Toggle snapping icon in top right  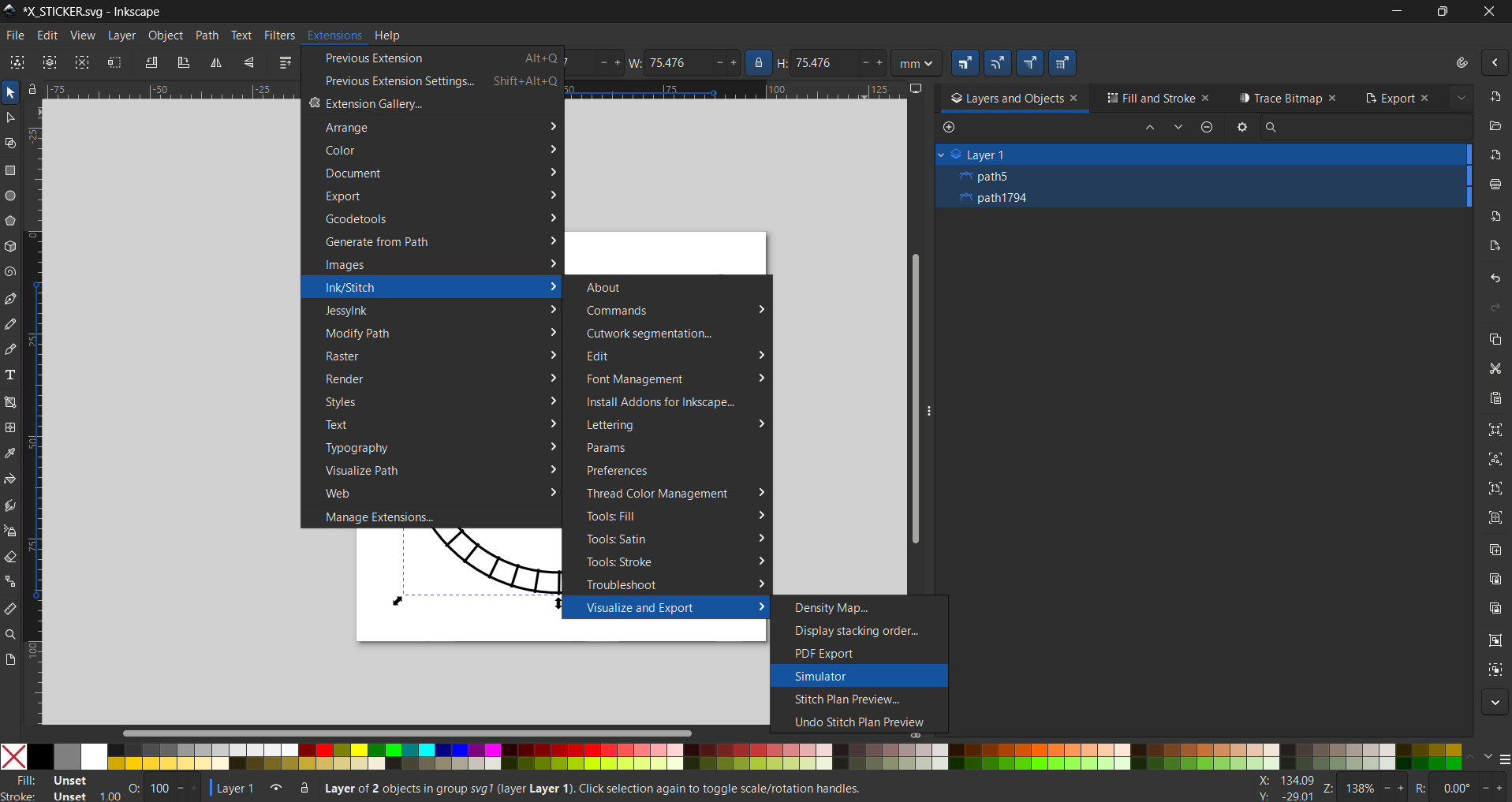1462,63
